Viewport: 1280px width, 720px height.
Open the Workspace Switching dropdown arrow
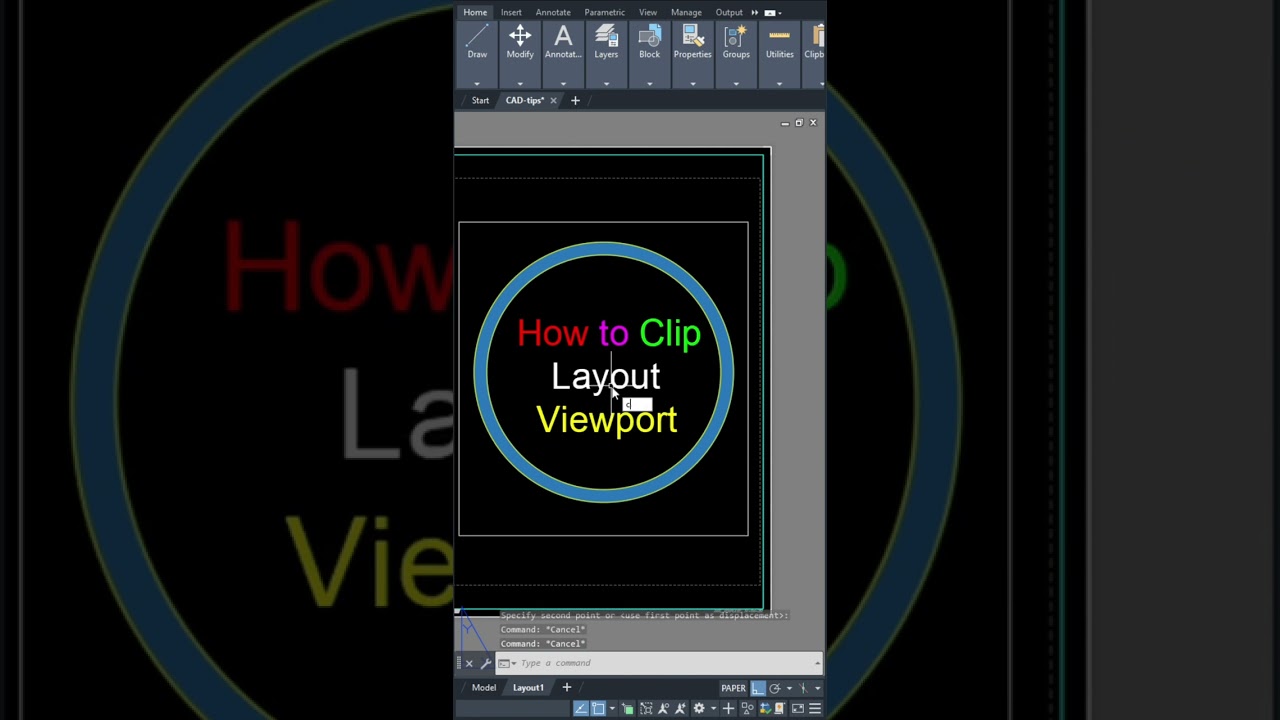(x=714, y=708)
